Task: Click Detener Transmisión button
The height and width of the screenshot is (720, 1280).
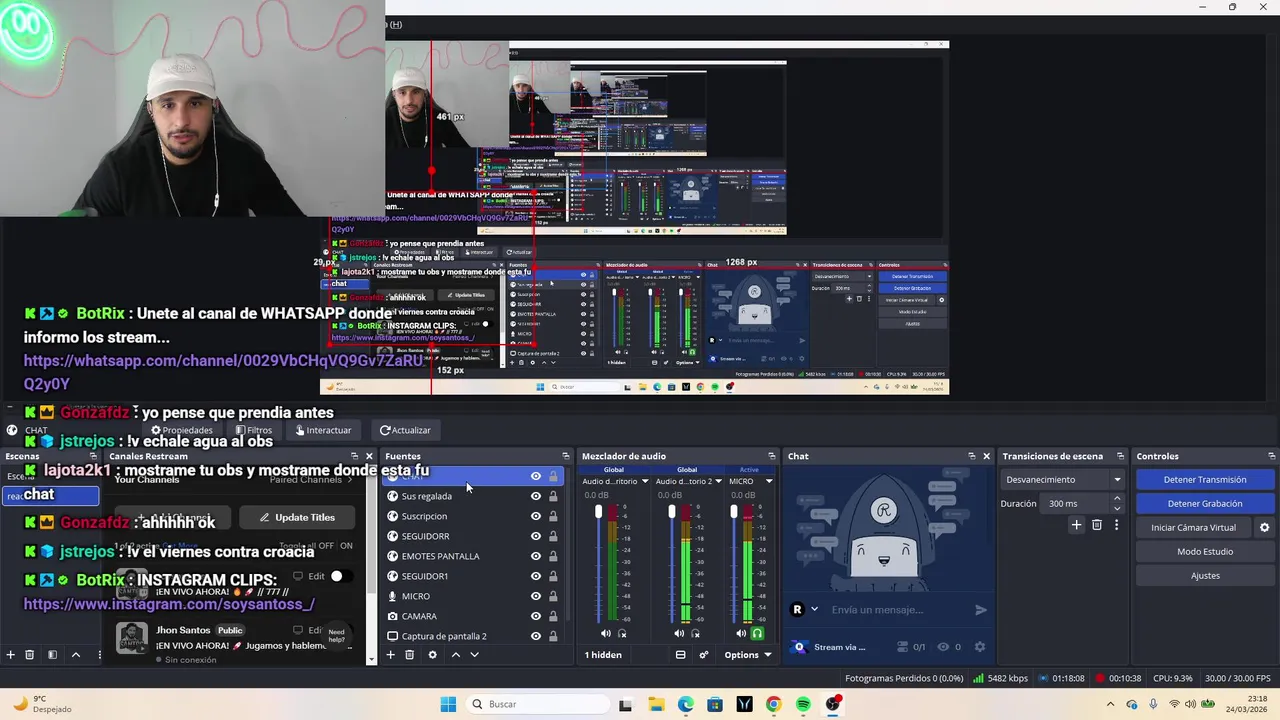Action: tap(1205, 479)
